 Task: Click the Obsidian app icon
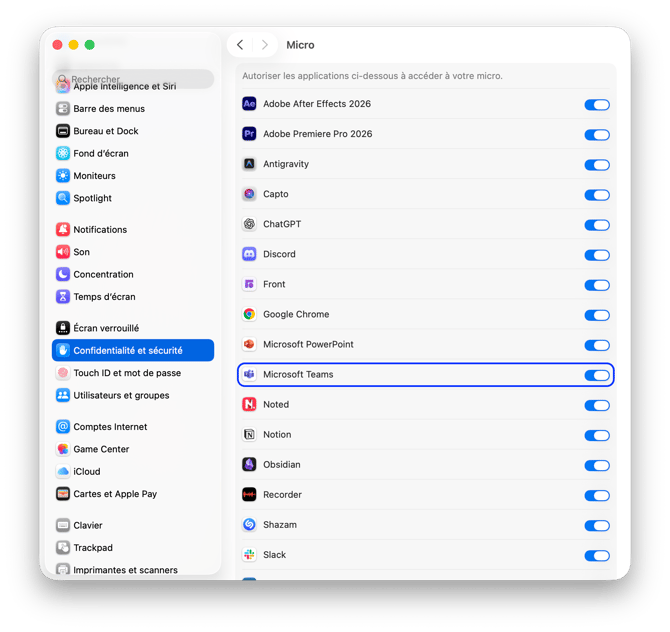250,464
